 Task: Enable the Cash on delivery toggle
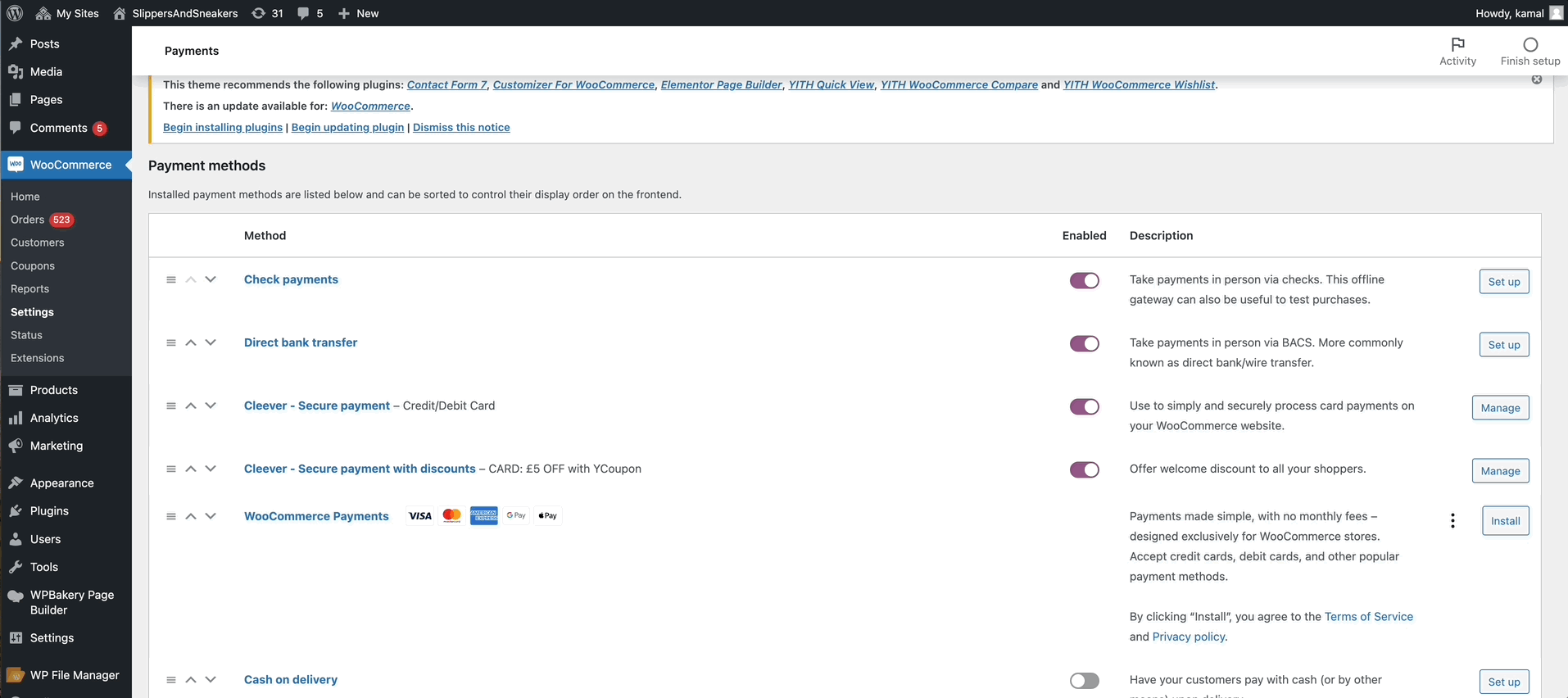[1084, 681]
